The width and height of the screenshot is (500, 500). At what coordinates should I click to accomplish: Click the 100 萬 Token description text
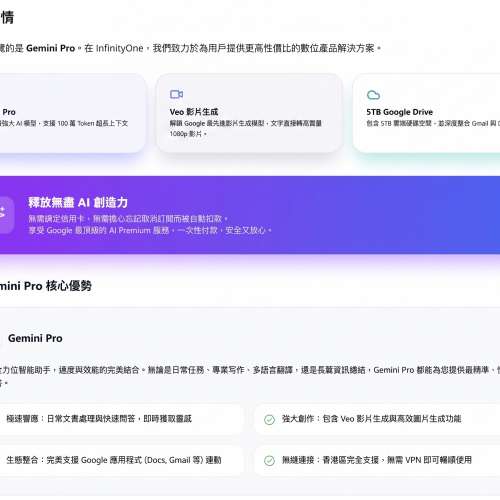[x=64, y=123]
